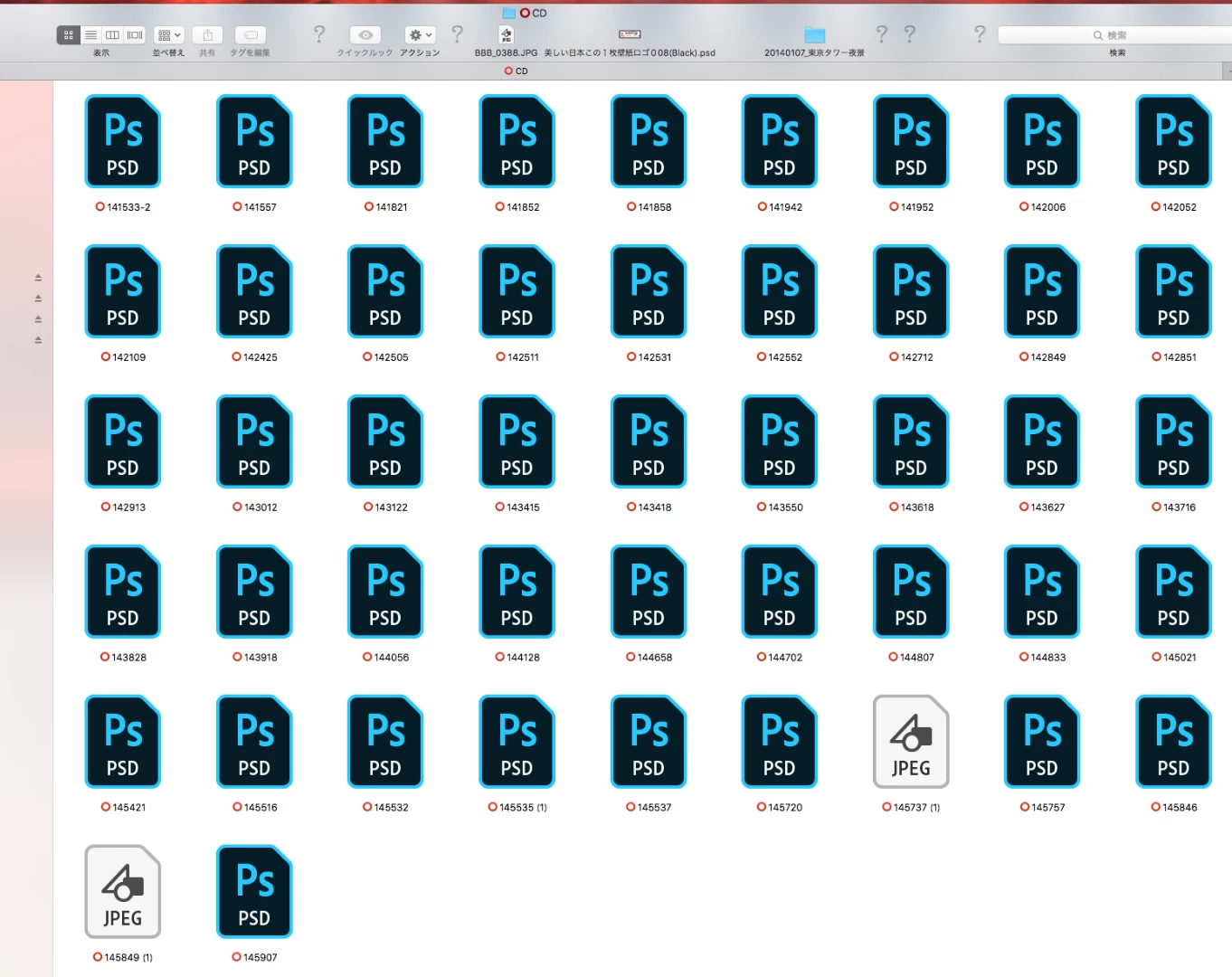1232x977 pixels.
Task: Click the タグを編集 edit tags button
Action: [x=251, y=35]
